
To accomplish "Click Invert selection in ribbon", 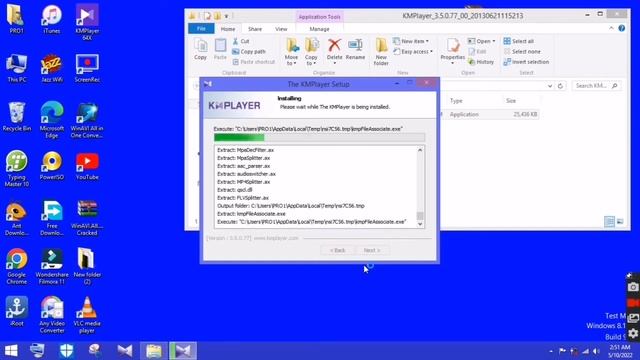I will tap(526, 62).
